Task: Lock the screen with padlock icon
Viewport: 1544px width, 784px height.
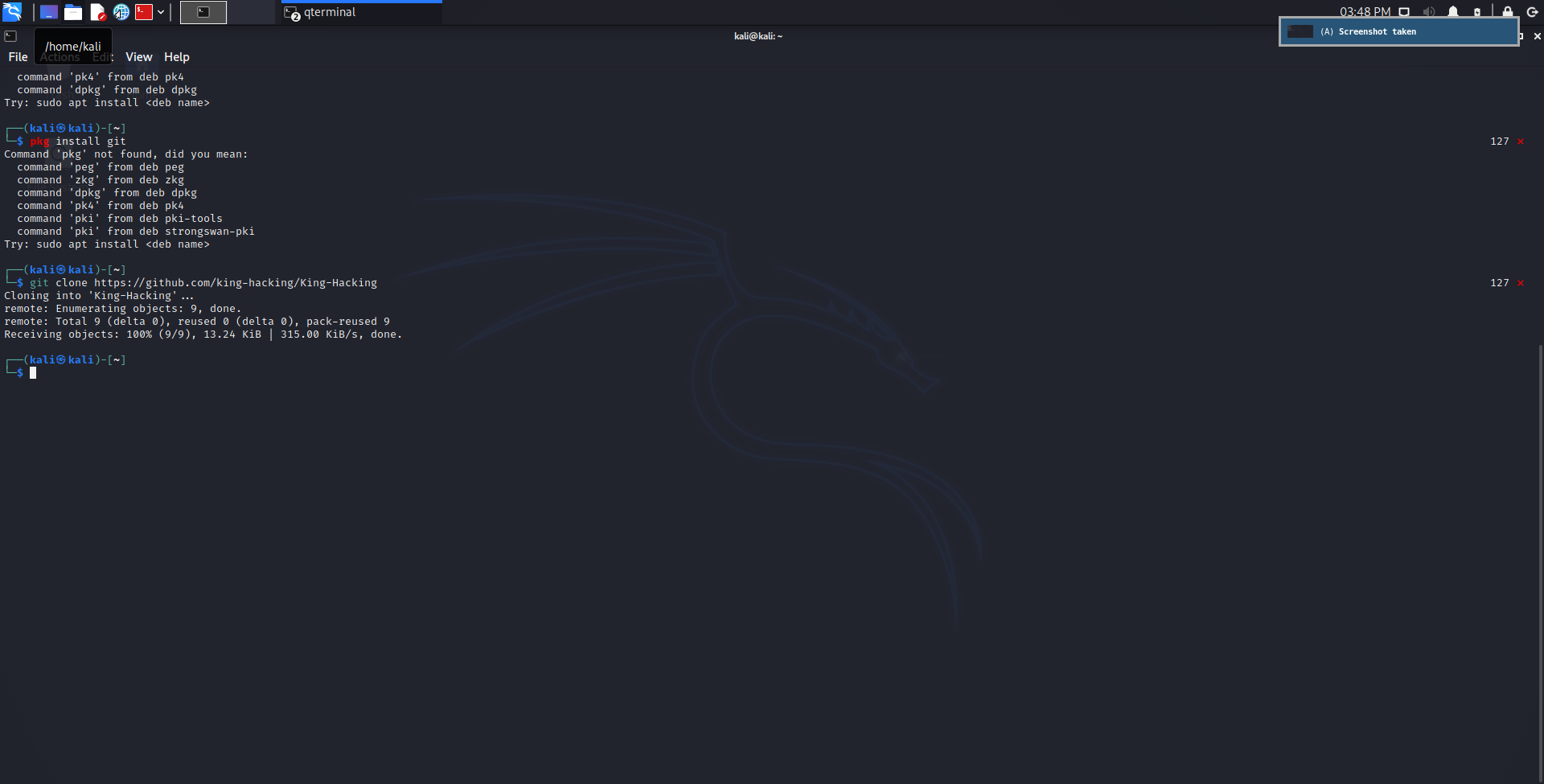Action: click(1508, 12)
